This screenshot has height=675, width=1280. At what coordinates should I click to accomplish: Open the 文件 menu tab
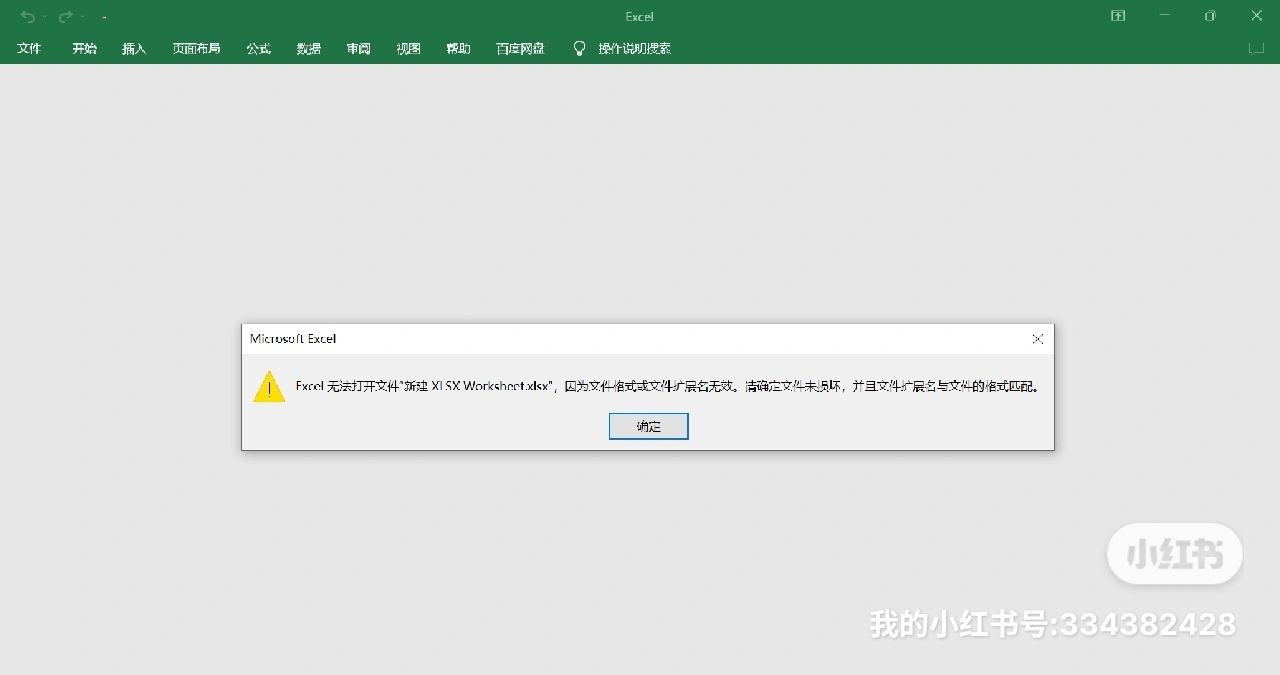pyautogui.click(x=29, y=48)
